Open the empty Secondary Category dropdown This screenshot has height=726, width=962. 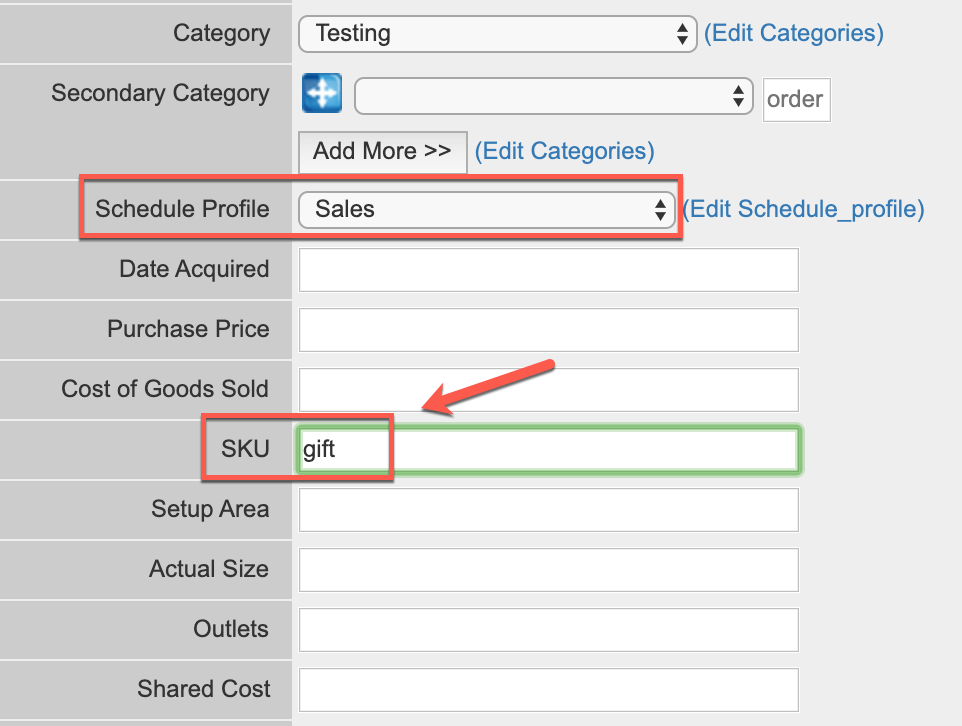553,96
